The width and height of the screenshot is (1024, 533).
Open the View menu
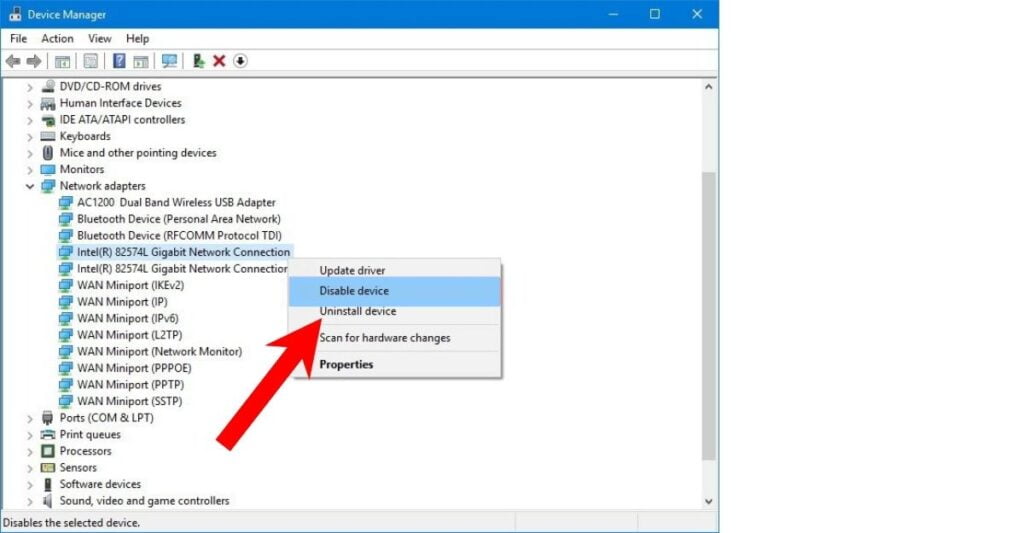99,39
